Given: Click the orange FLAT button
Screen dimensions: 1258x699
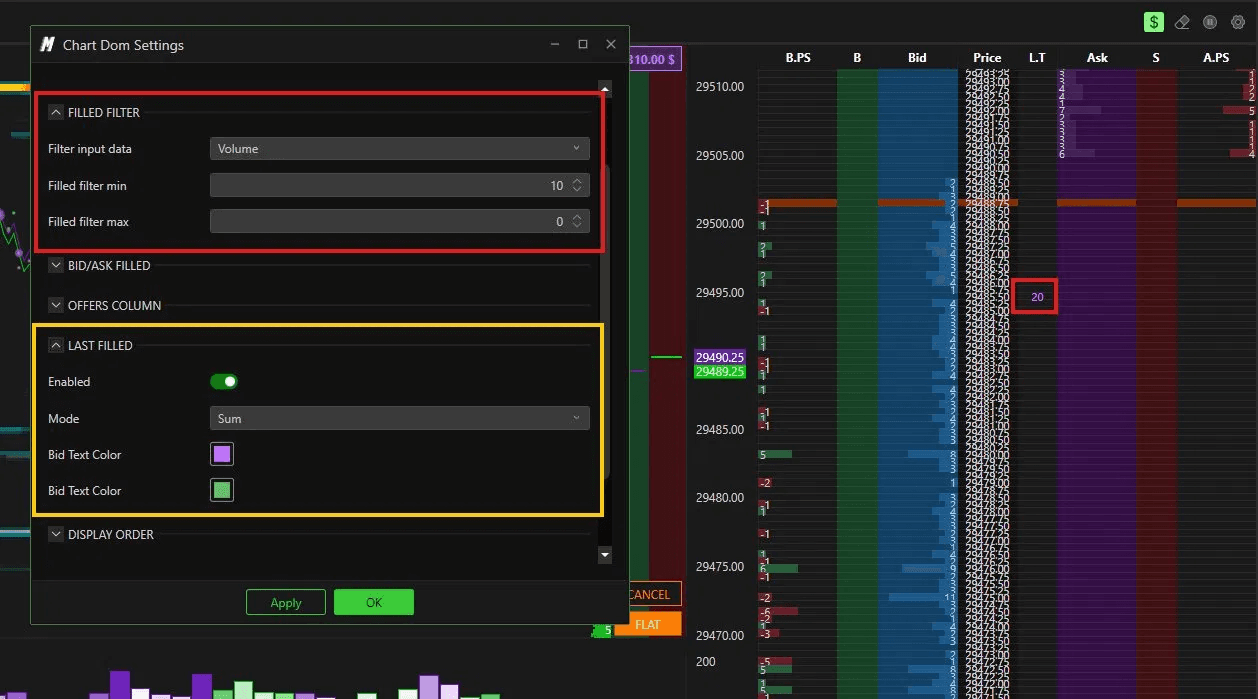Looking at the screenshot, I should click(647, 624).
